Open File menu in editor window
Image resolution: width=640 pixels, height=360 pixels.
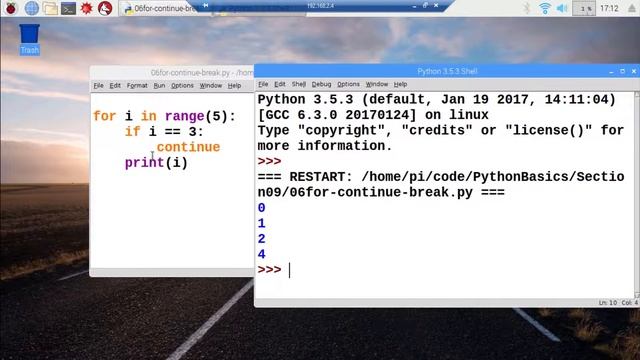coord(98,85)
